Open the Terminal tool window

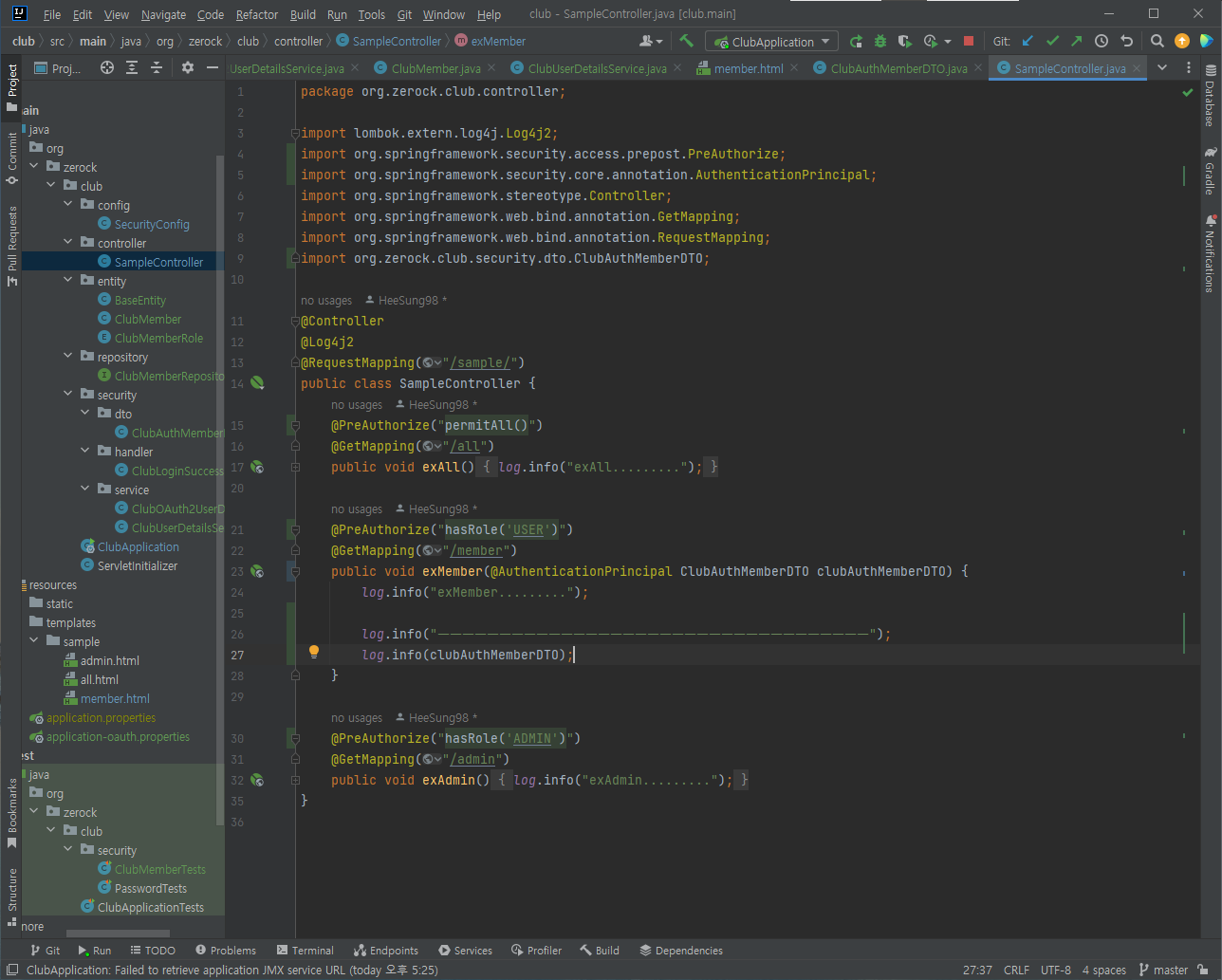point(305,950)
